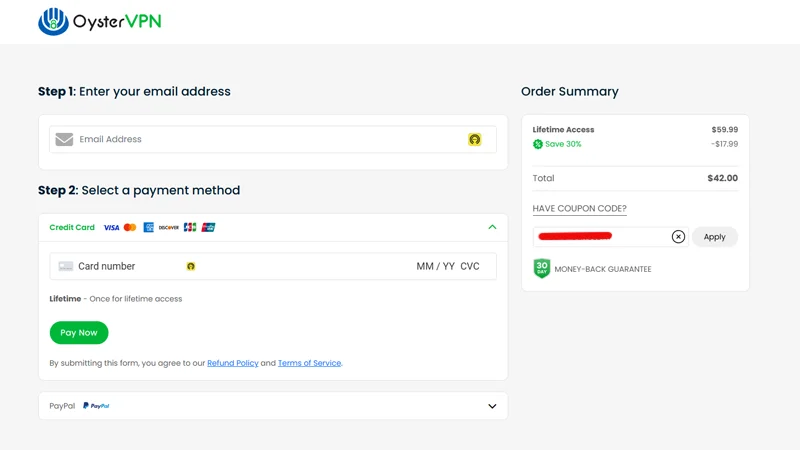Click the $42.00 total amount

click(x=722, y=178)
